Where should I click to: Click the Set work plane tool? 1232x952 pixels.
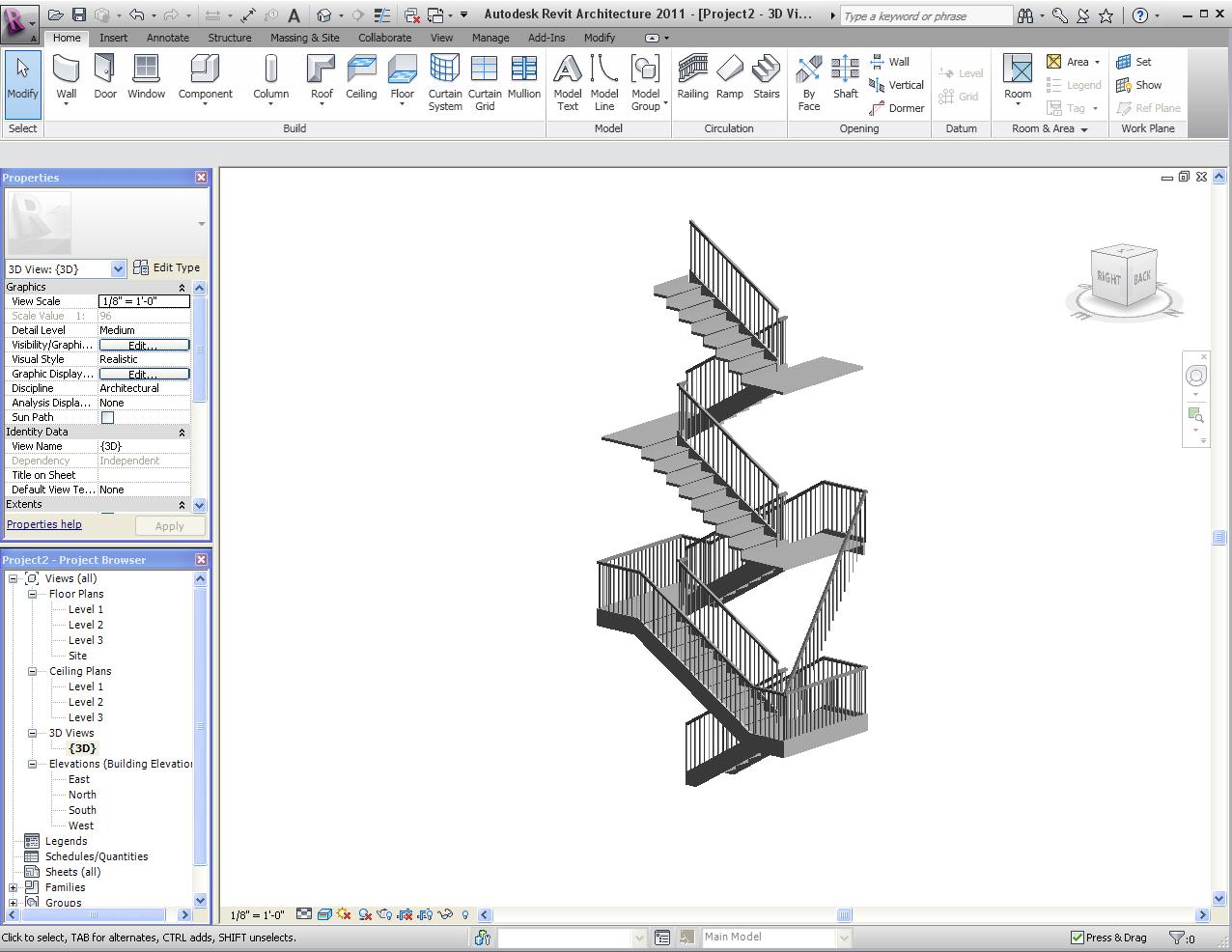coord(1134,62)
